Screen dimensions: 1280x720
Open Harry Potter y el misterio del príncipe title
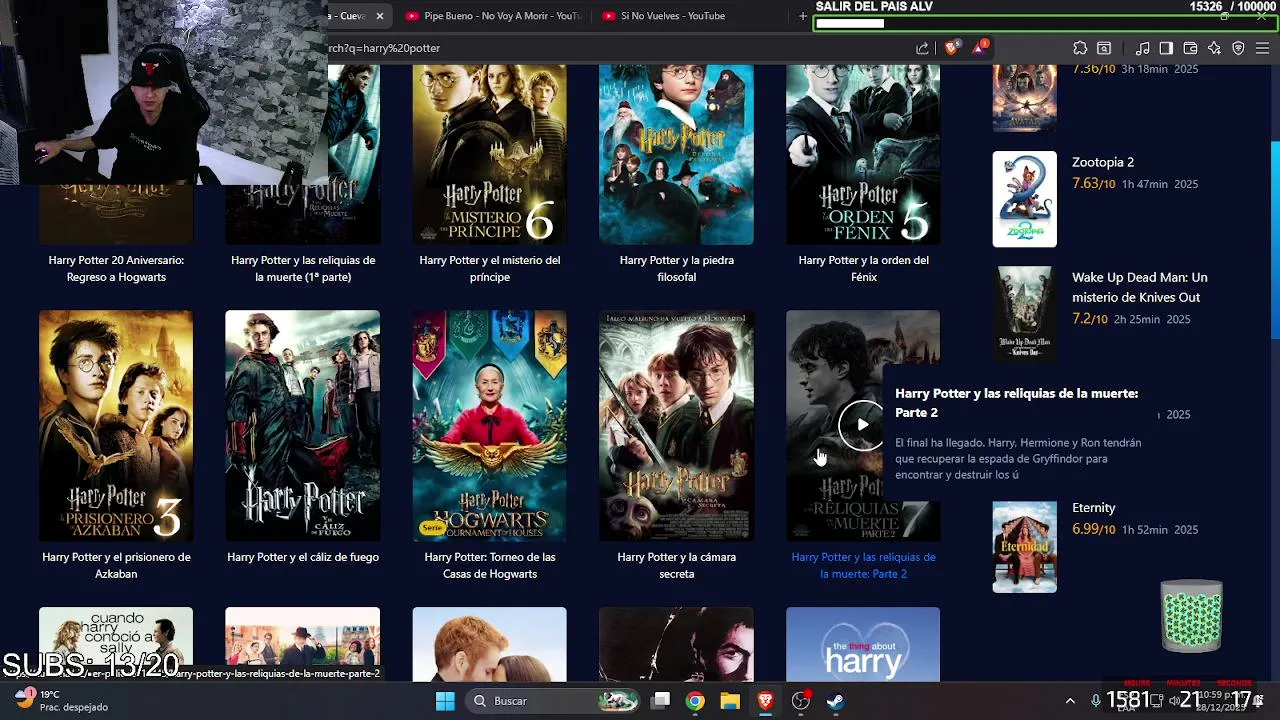pyautogui.click(x=490, y=268)
